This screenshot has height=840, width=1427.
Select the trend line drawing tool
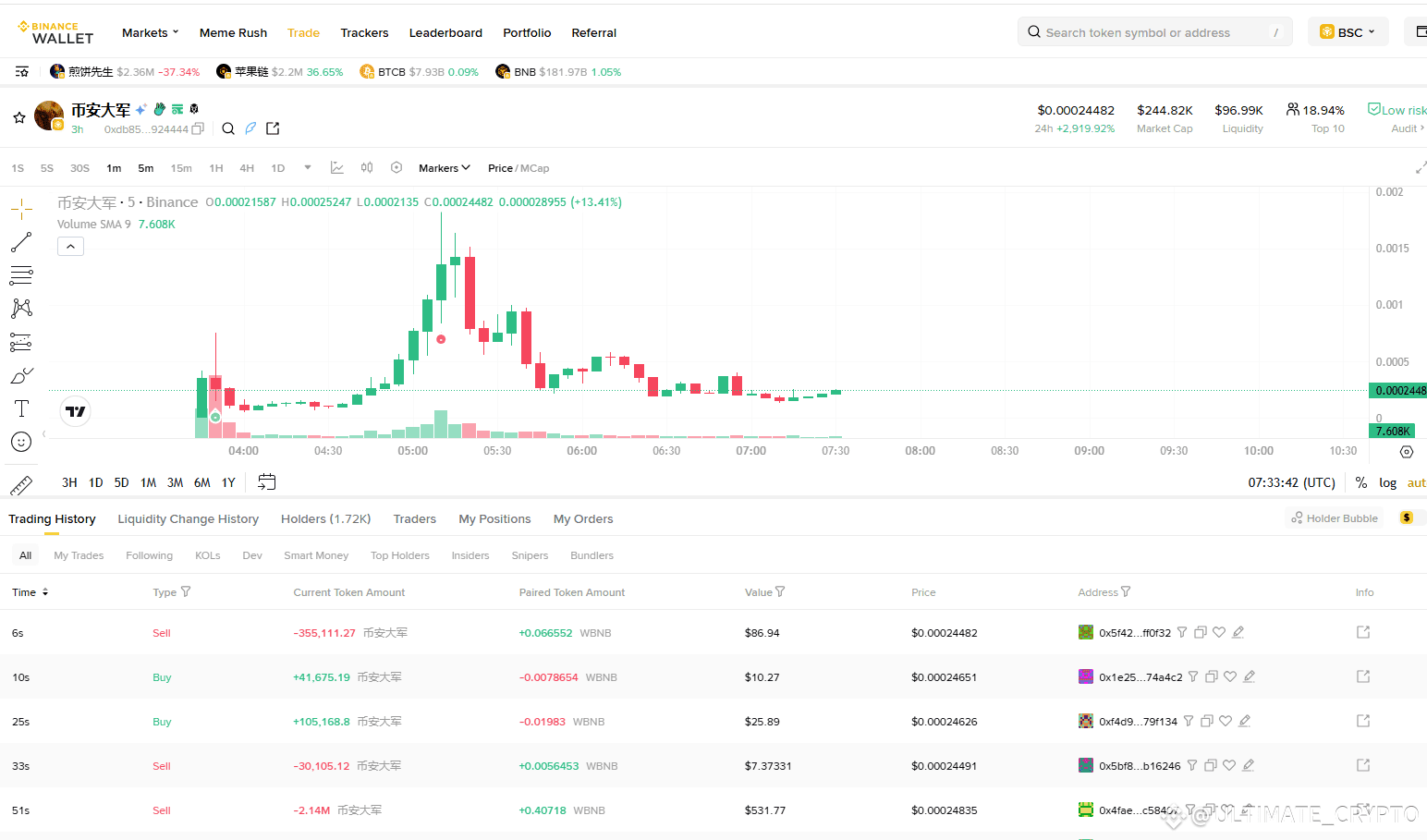click(21, 242)
